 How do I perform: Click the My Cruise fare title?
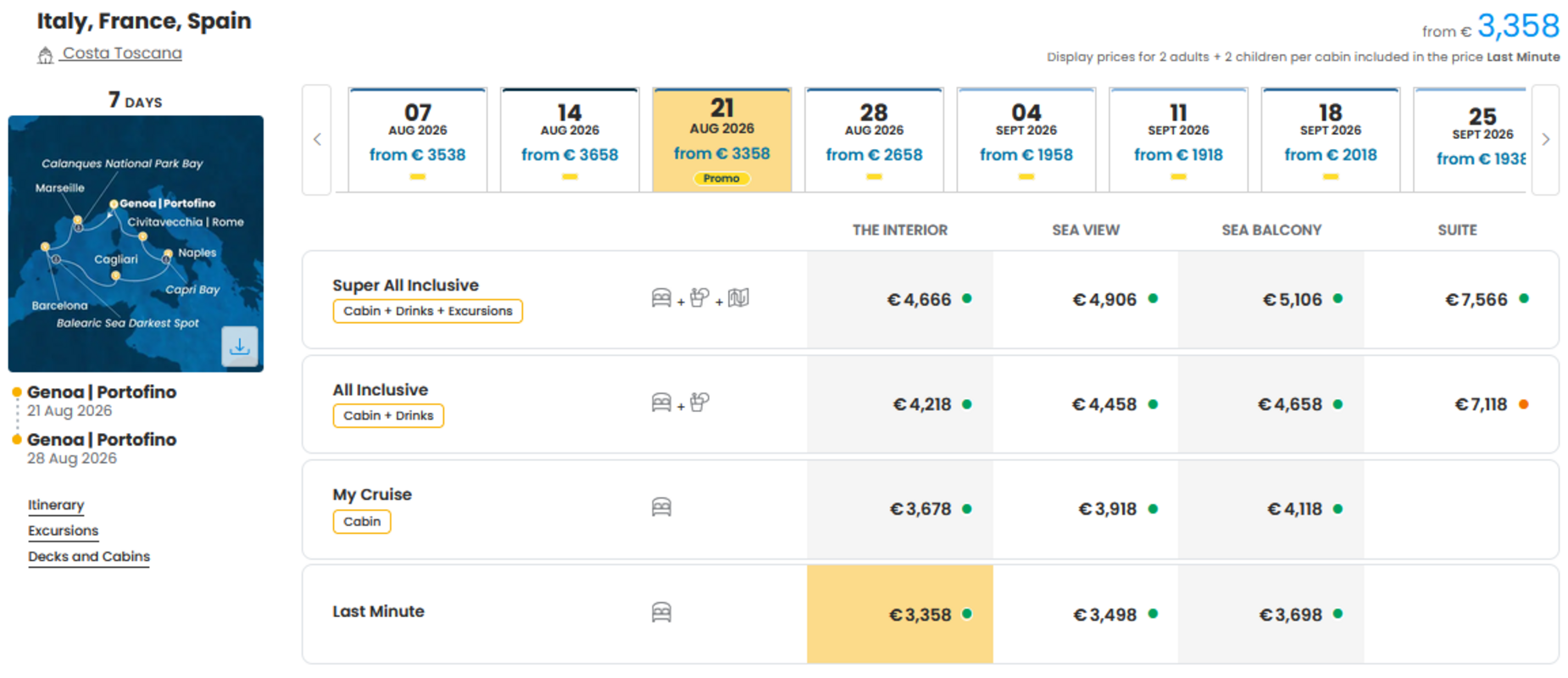pyautogui.click(x=372, y=495)
